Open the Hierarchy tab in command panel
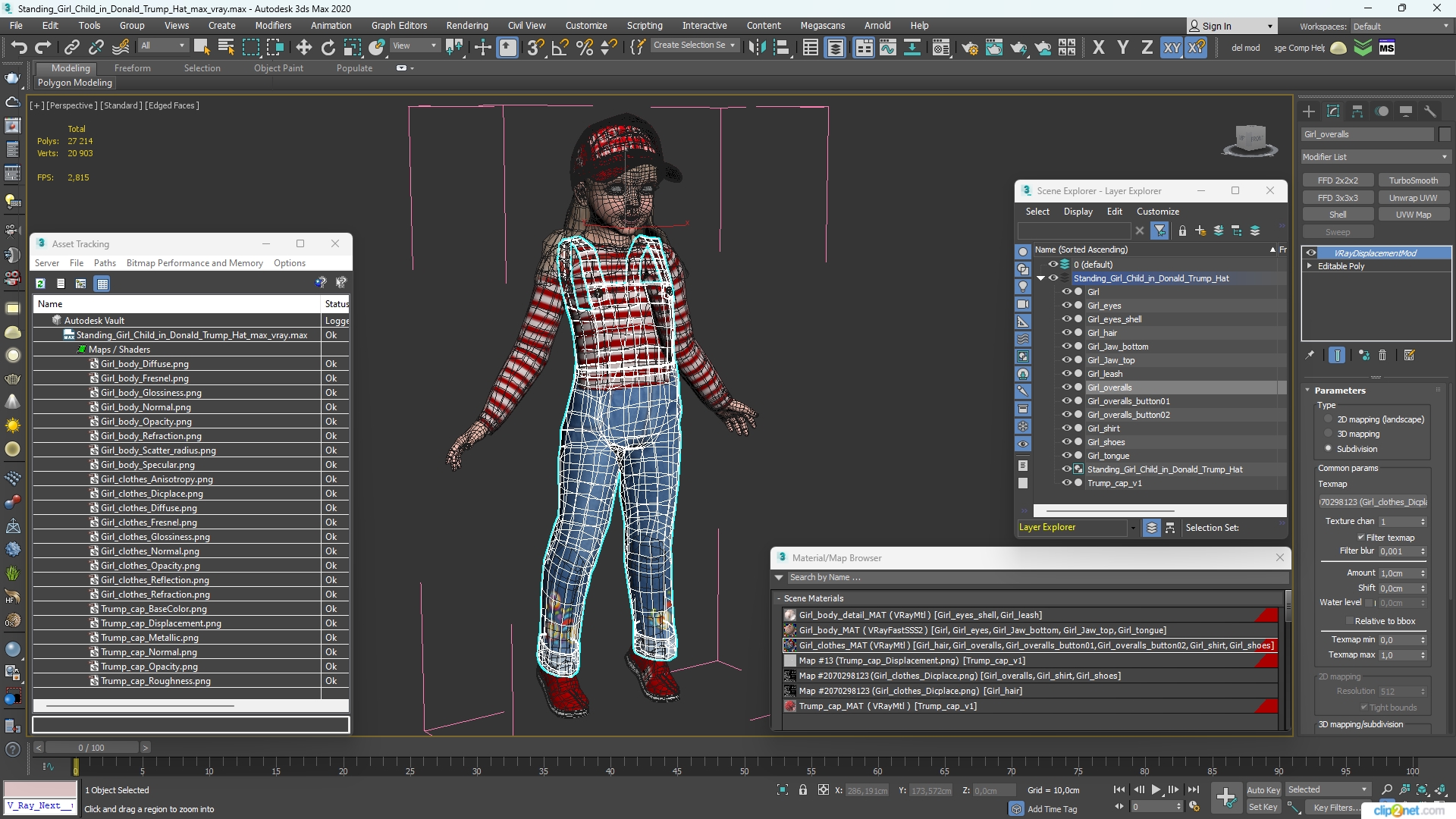Image resolution: width=1456 pixels, height=819 pixels. tap(1357, 111)
